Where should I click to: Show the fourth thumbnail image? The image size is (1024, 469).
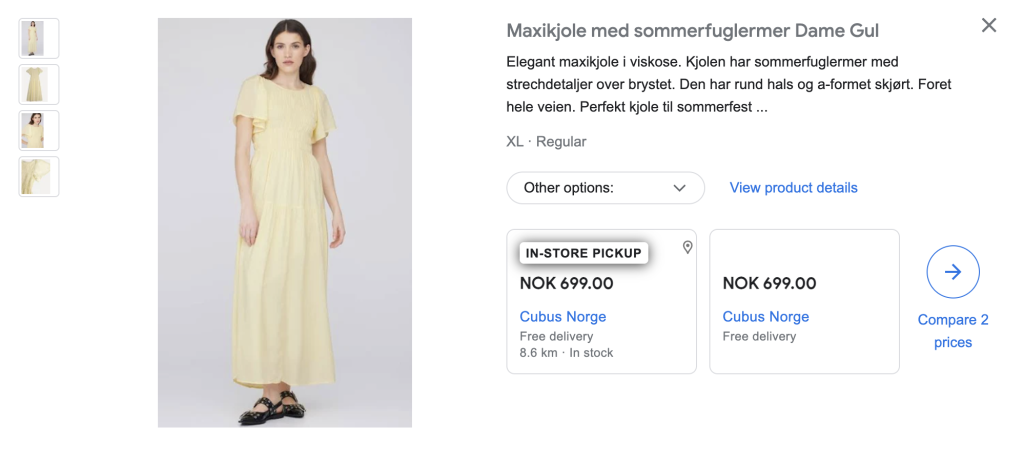tap(39, 176)
